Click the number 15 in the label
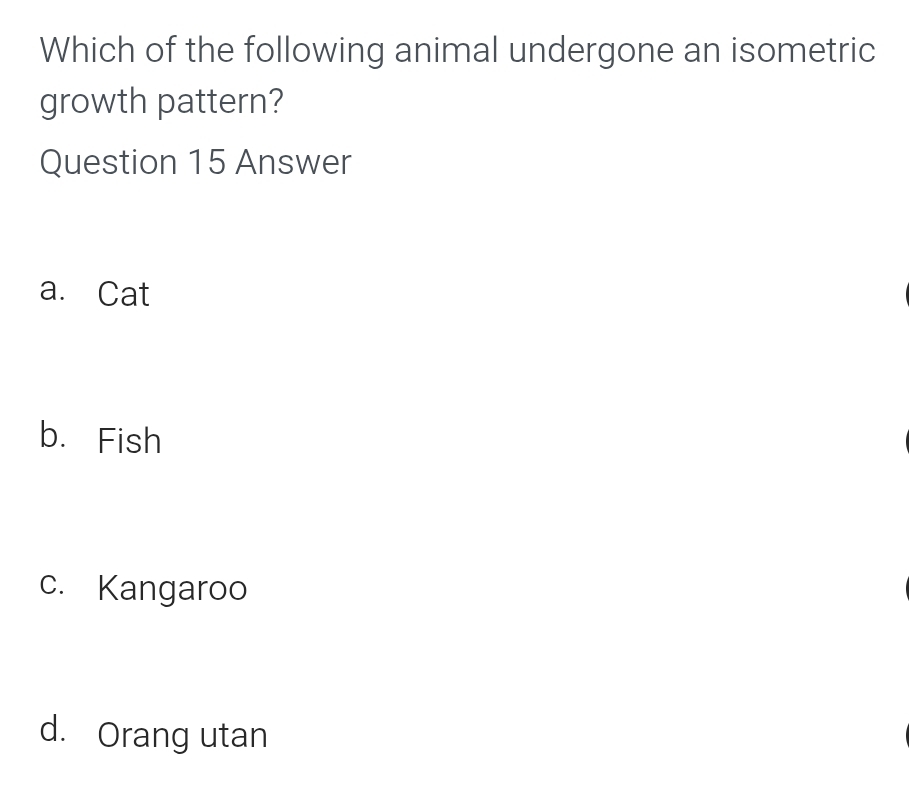909x788 pixels. coord(206,162)
